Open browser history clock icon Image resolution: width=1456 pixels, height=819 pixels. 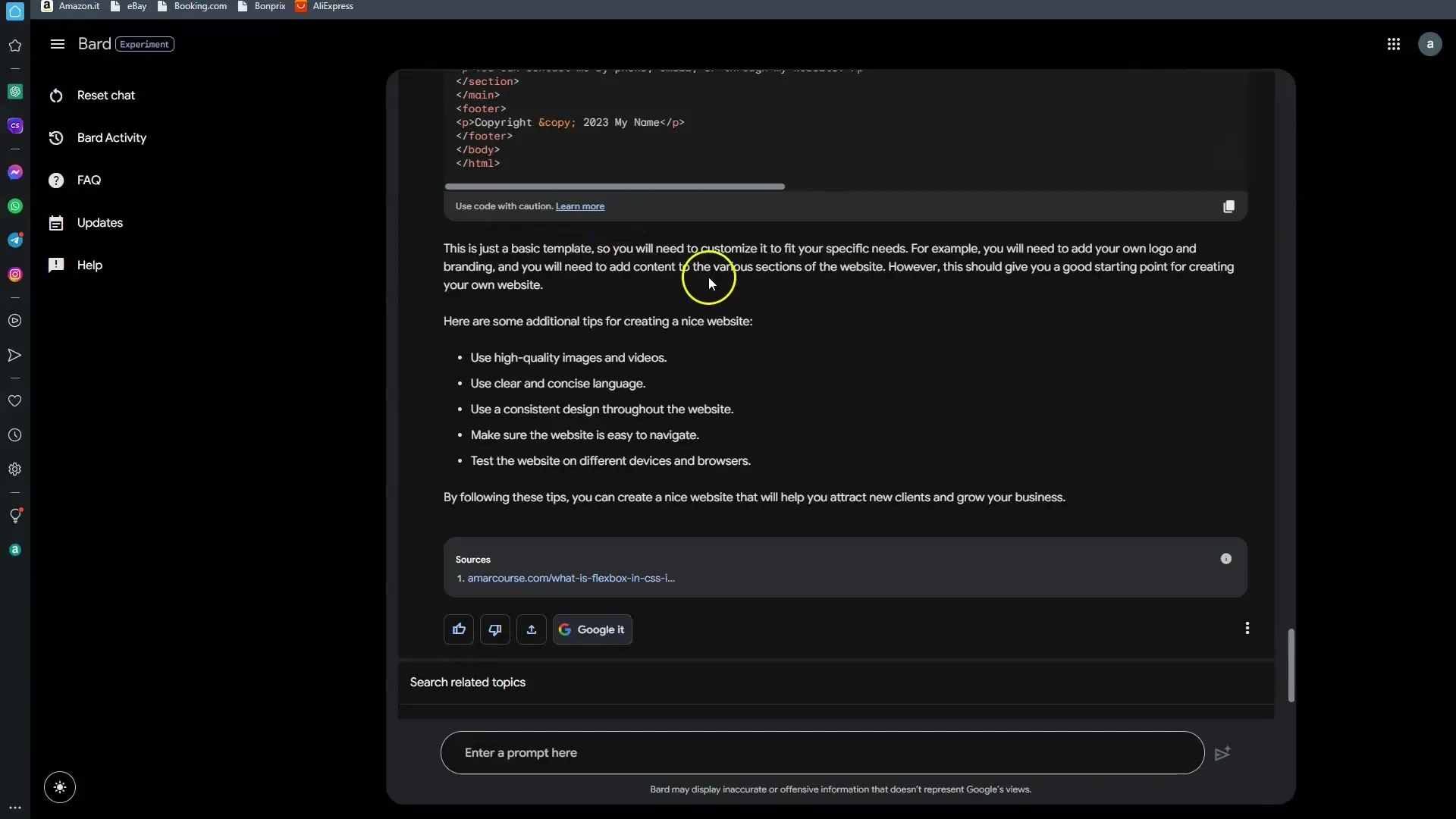[15, 435]
